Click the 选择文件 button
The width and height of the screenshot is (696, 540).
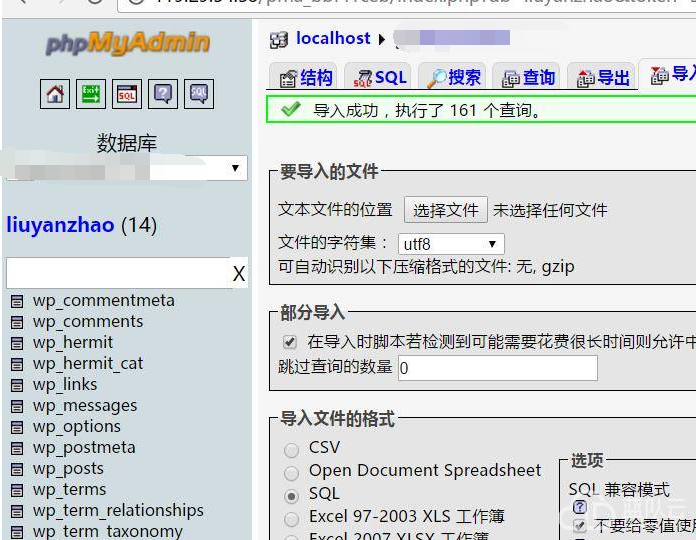click(446, 210)
